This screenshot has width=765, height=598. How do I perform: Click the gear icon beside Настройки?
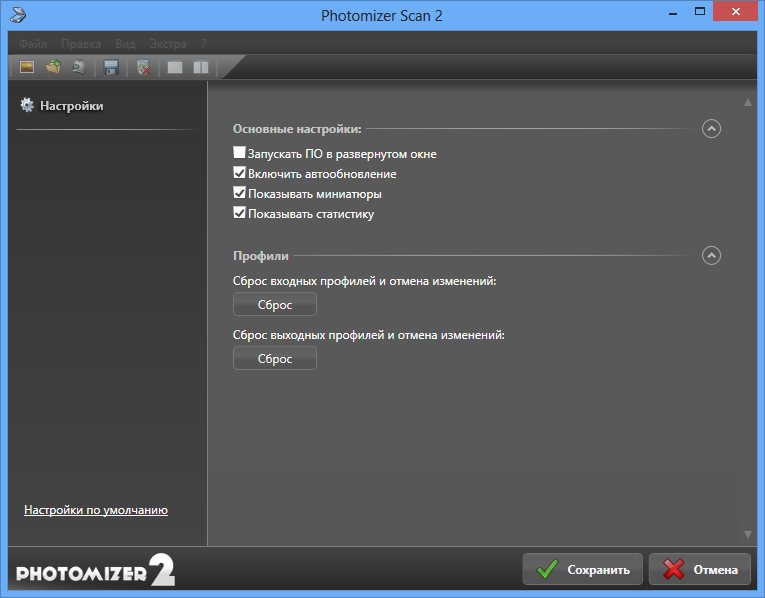27,105
